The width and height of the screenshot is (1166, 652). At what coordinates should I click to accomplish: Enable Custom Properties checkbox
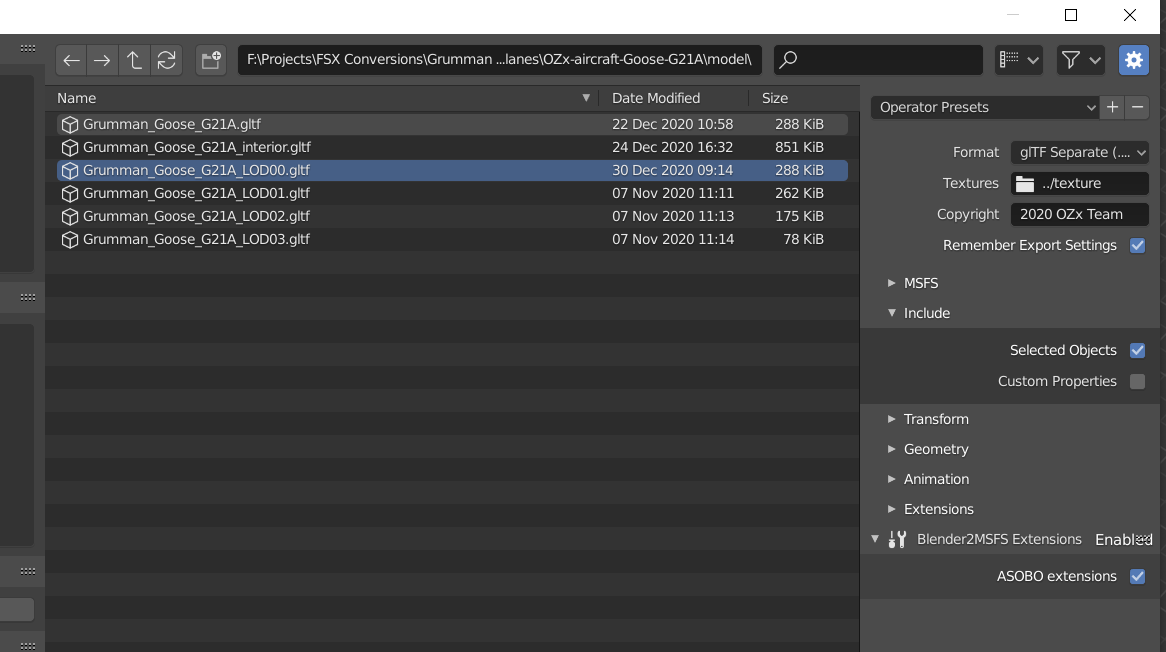click(1137, 381)
